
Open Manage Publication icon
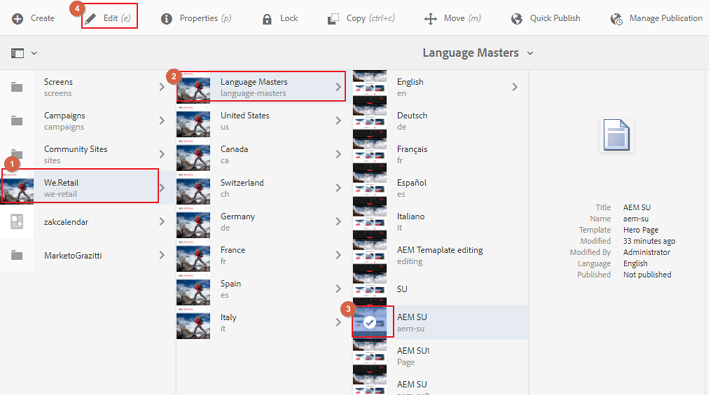click(616, 19)
